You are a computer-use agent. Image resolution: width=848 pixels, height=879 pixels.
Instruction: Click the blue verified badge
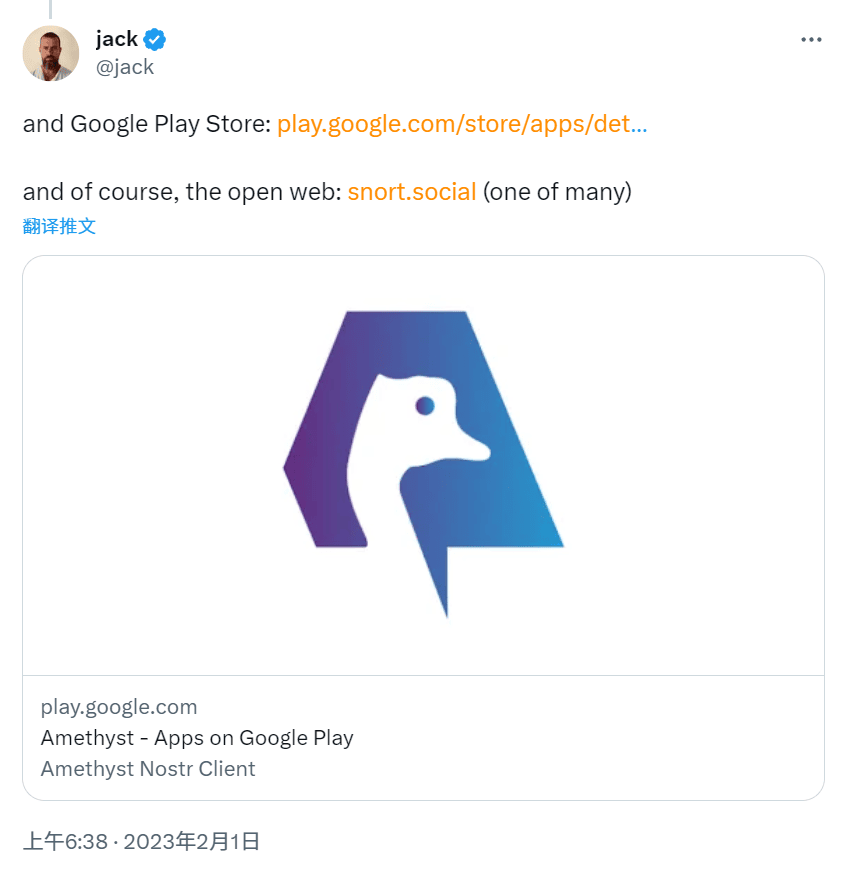(x=154, y=40)
